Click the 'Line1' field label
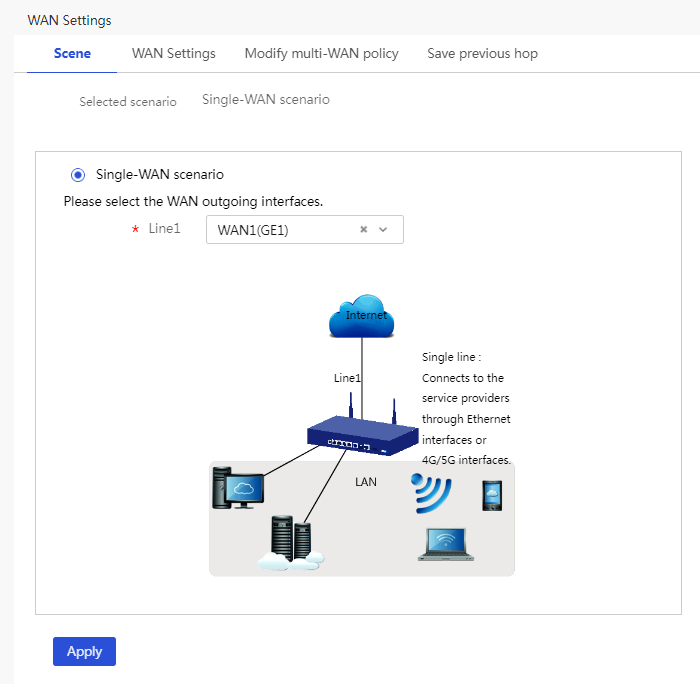 pos(164,229)
